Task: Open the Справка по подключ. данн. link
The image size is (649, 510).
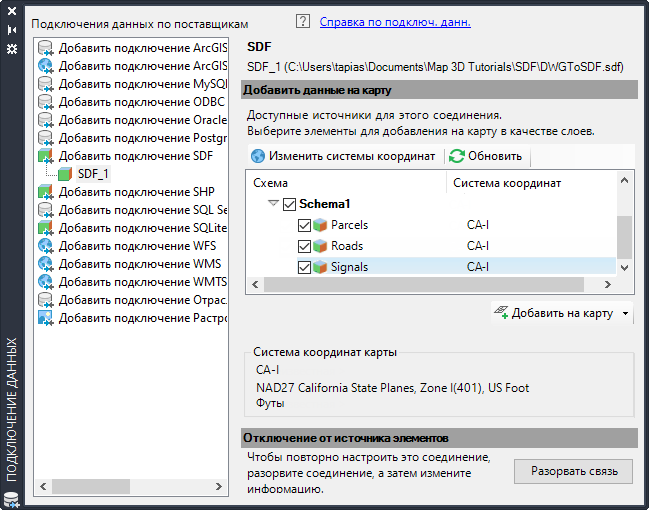Action: 395,21
